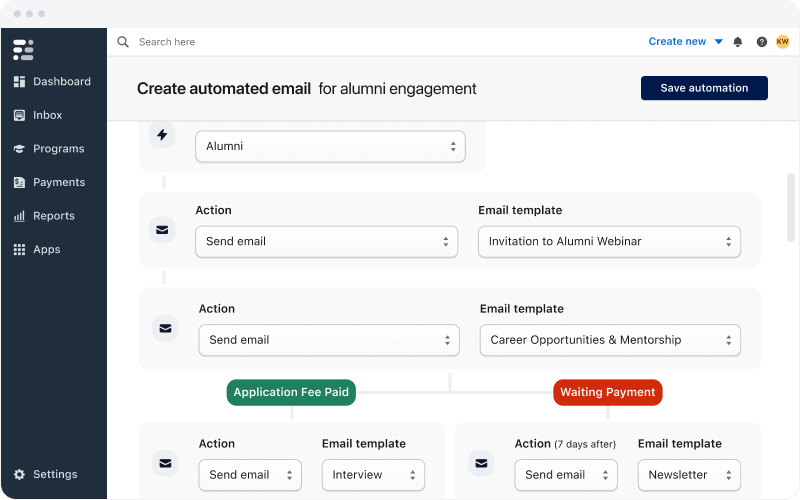800x500 pixels.
Task: Open Programs menu label
Action: 59,149
